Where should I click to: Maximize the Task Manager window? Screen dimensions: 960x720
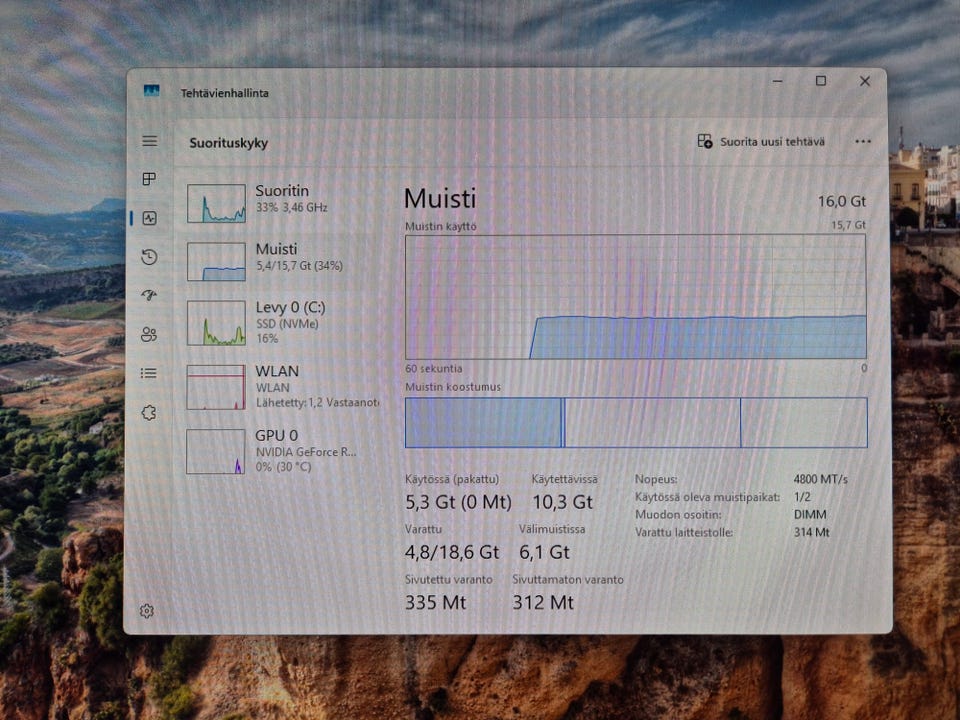820,81
